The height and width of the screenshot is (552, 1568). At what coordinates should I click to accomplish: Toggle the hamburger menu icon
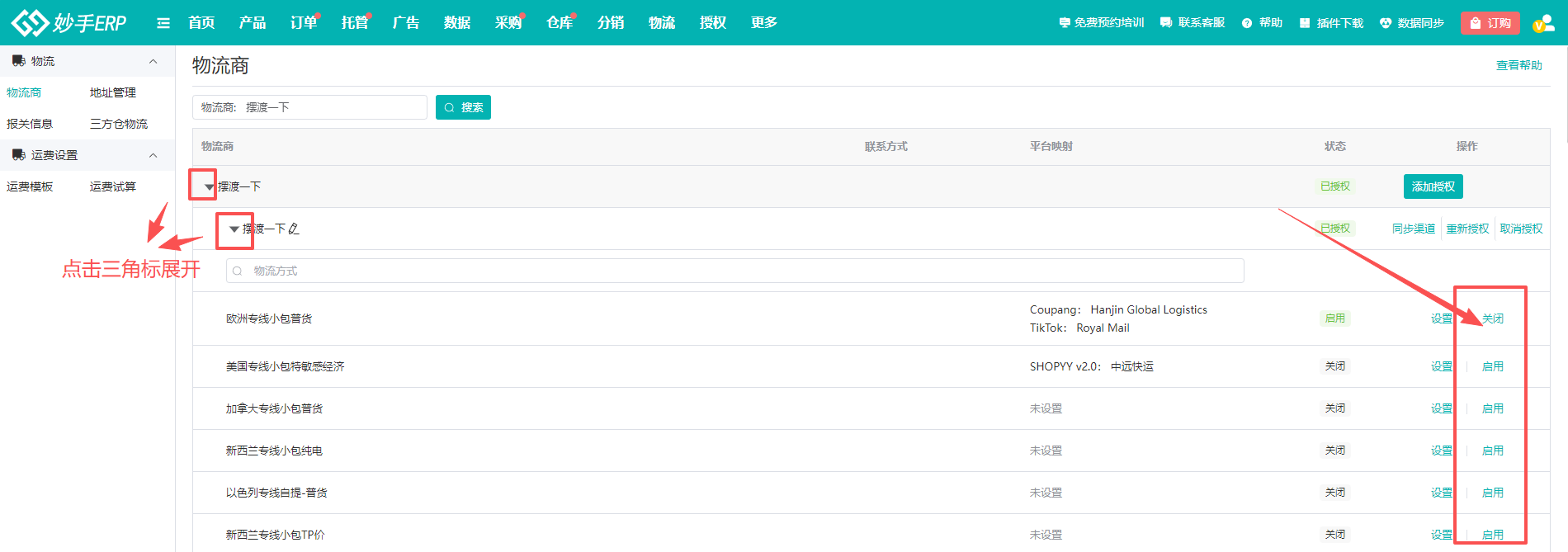[163, 23]
